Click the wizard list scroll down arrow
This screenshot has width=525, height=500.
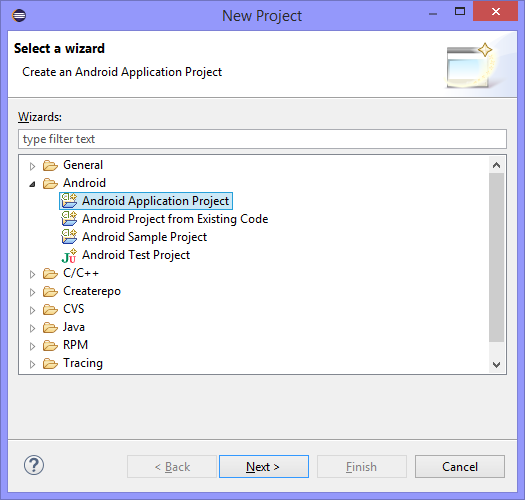[497, 364]
